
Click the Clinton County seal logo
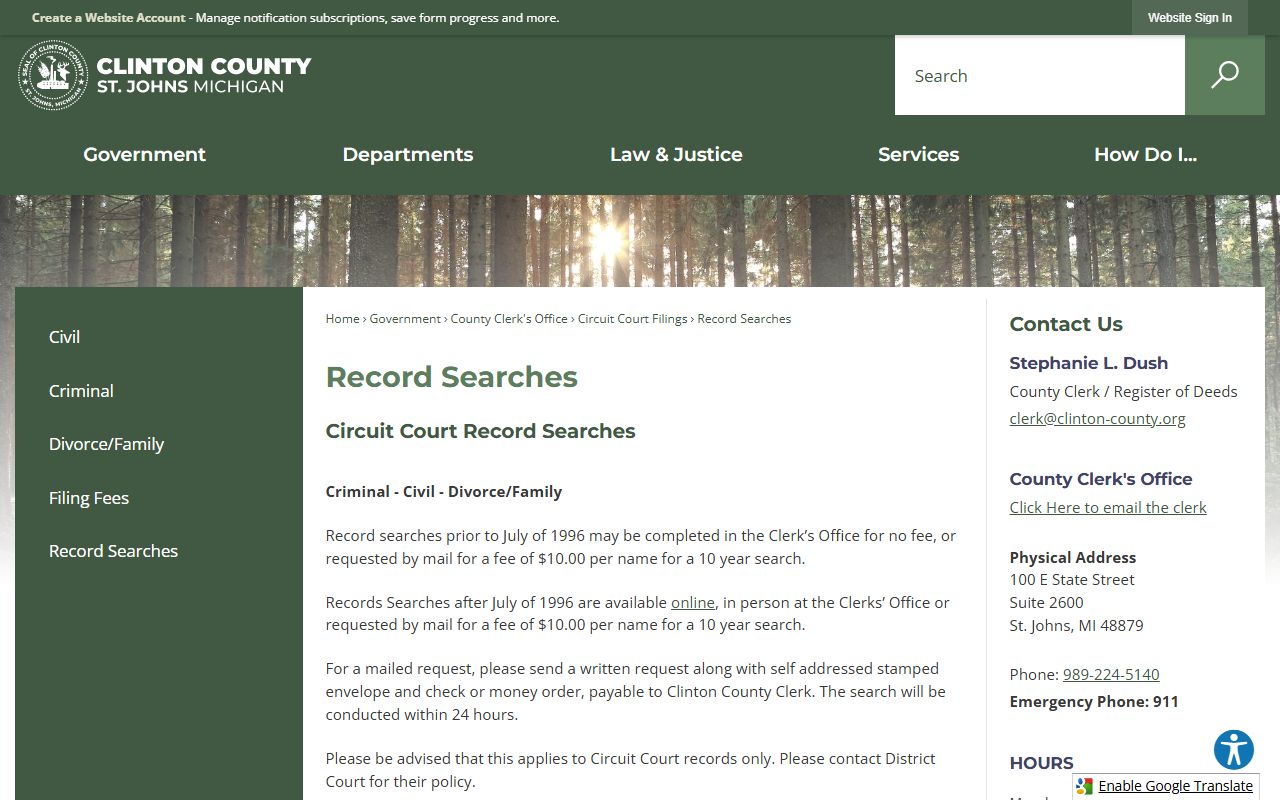coord(53,75)
